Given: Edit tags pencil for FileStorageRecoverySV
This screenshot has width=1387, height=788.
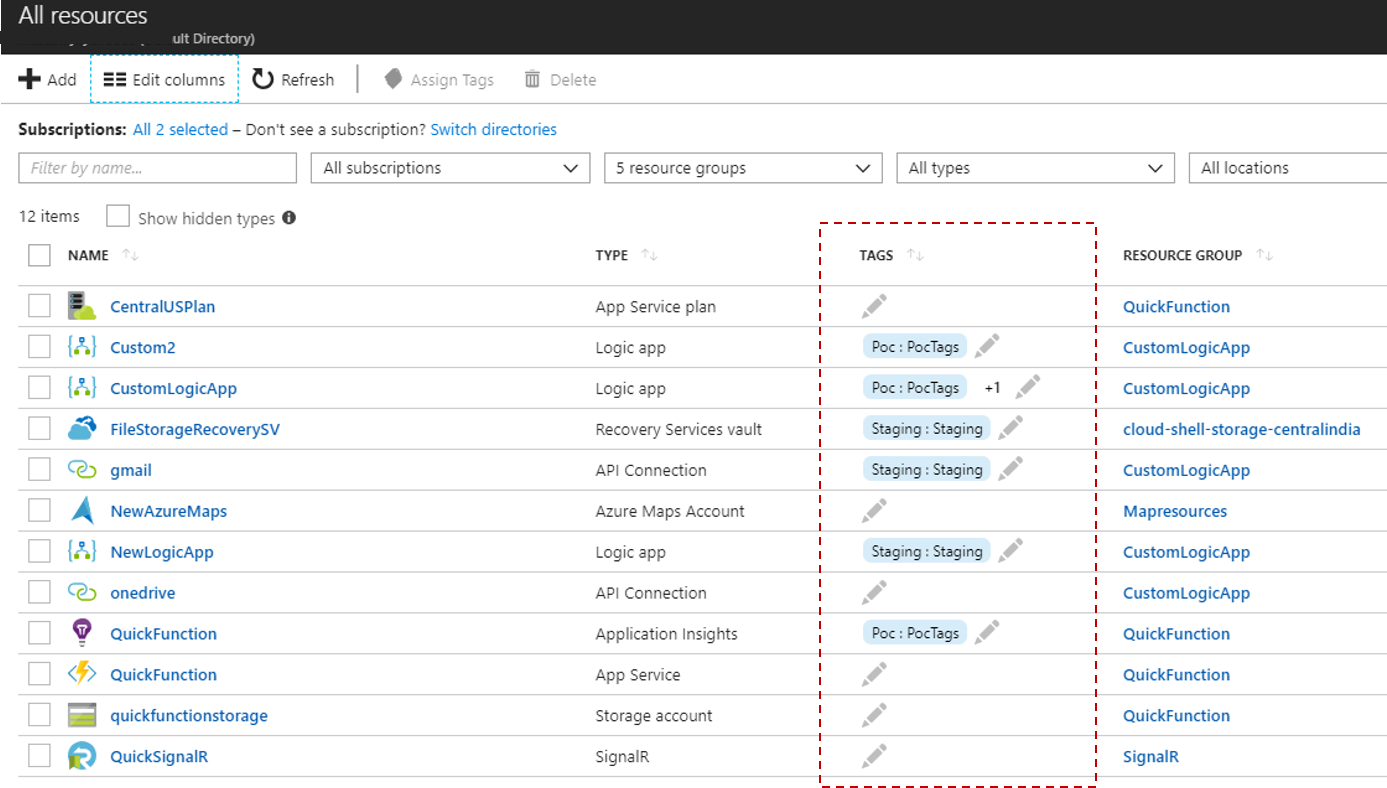Looking at the screenshot, I should [x=1011, y=428].
